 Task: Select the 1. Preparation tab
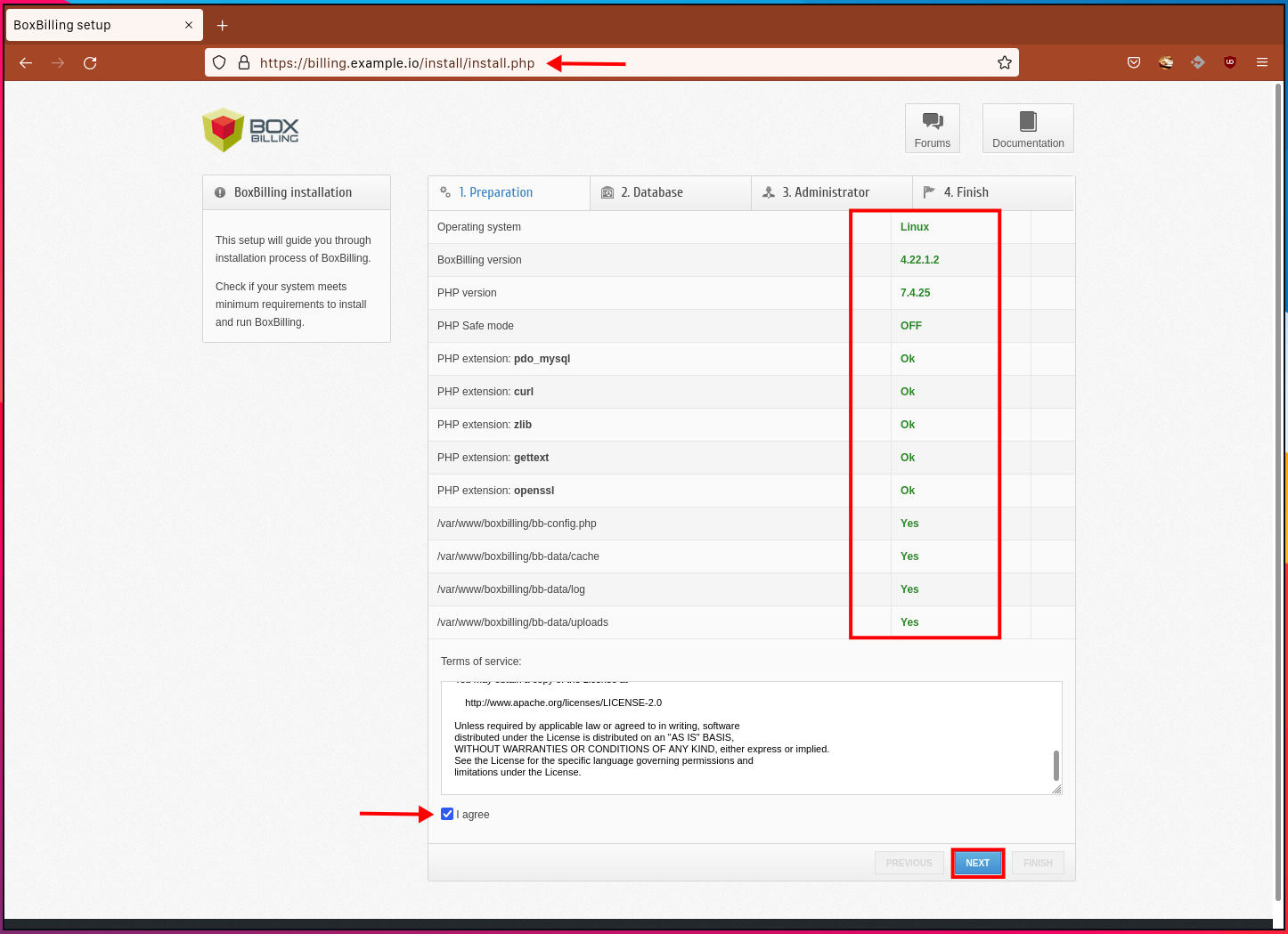pos(509,192)
